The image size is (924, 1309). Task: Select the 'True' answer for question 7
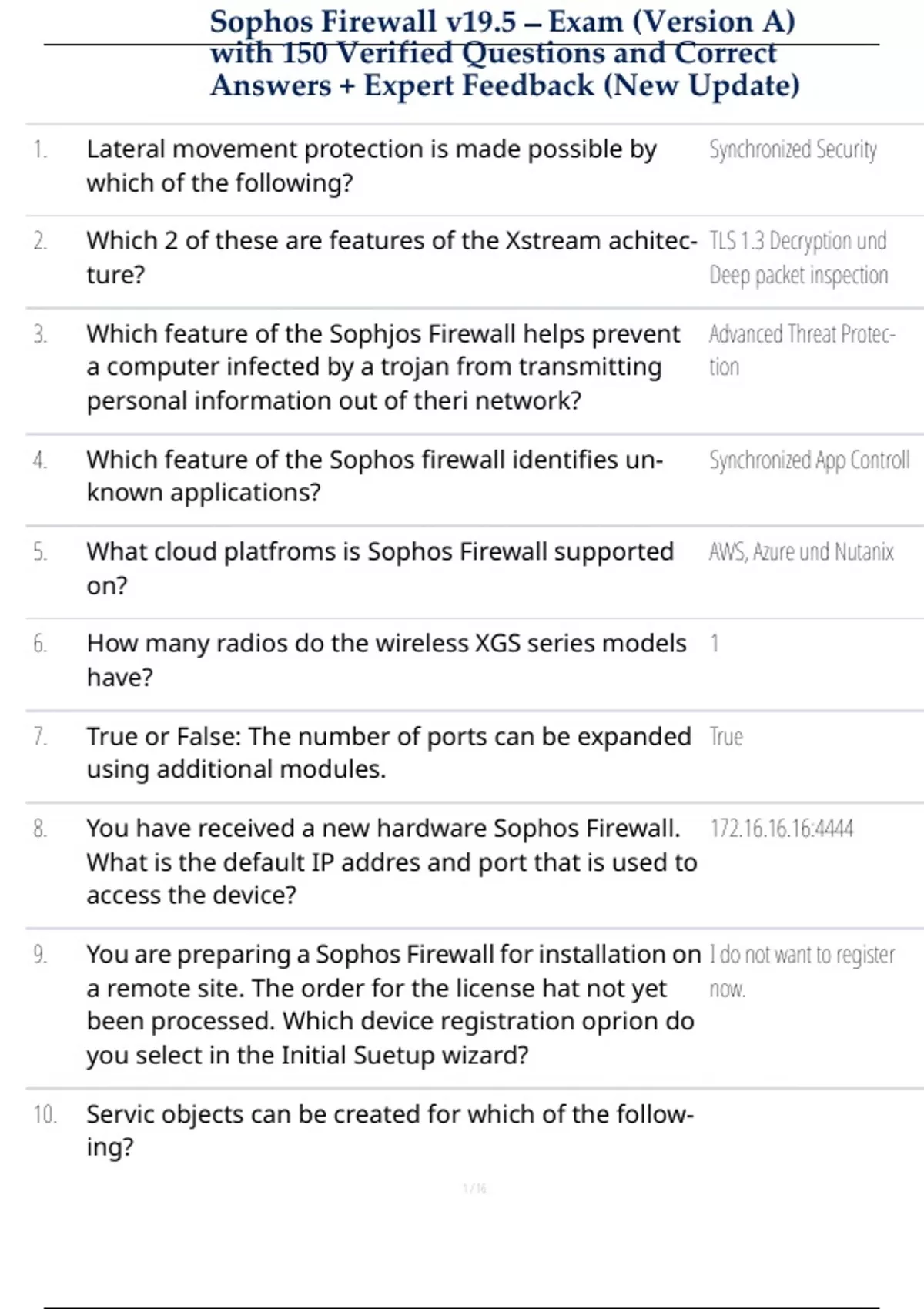pos(726,737)
